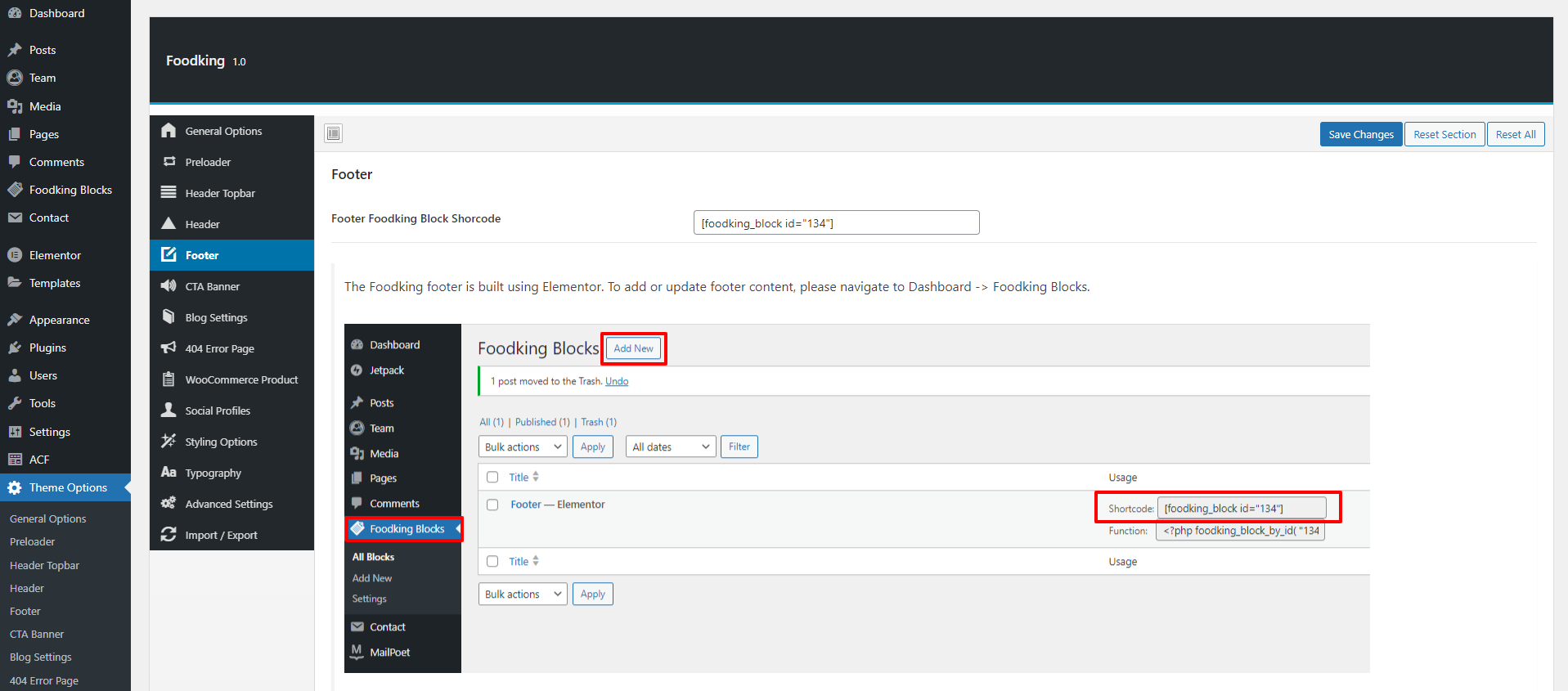This screenshot has height=691, width=1568.
Task: Click the Footer Foodking Block Shortcode field
Action: pos(836,223)
